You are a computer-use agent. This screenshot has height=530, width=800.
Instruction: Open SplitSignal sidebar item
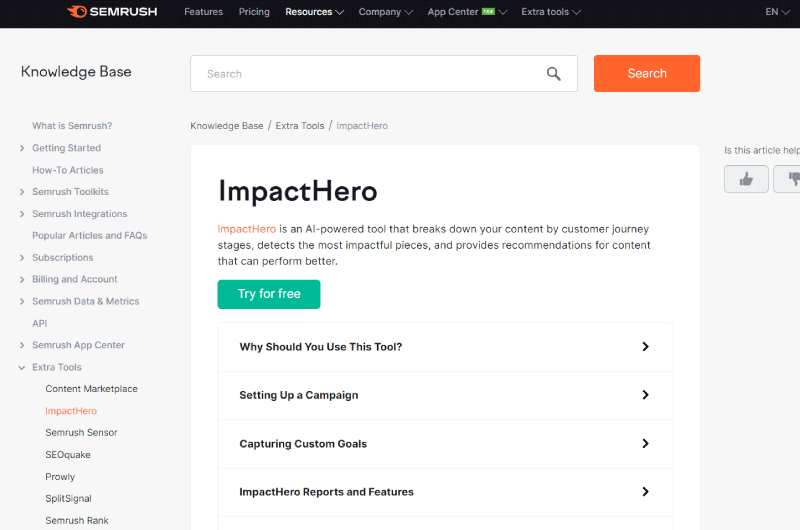[68, 498]
